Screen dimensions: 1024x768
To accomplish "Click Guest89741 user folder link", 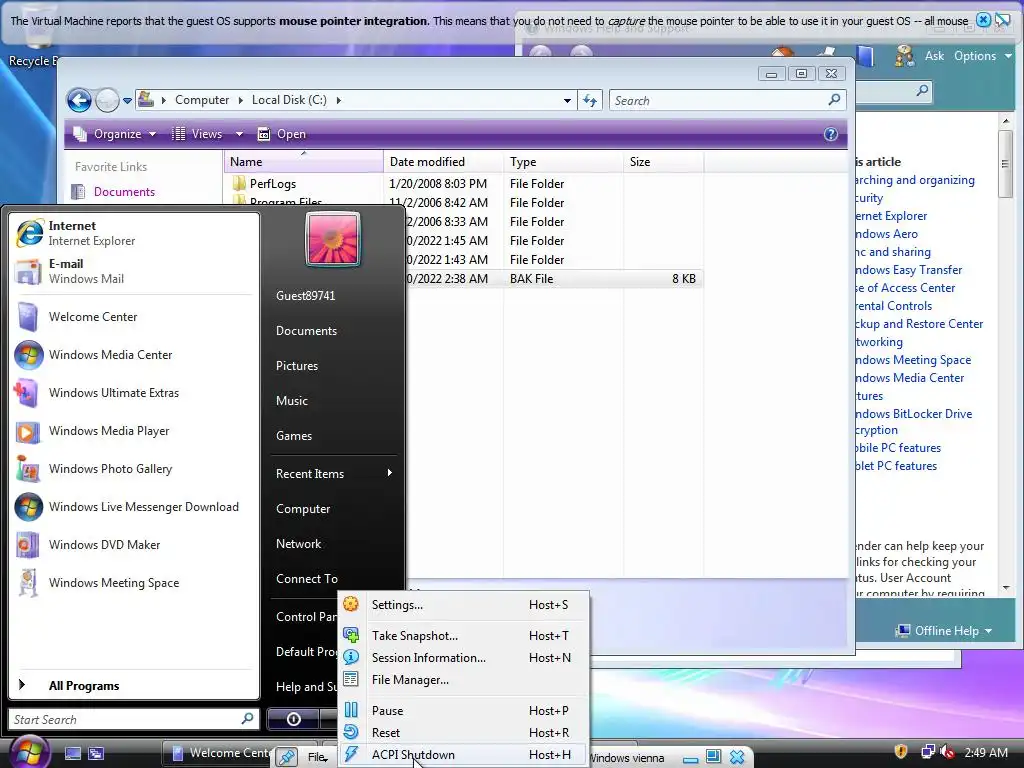I will [305, 296].
